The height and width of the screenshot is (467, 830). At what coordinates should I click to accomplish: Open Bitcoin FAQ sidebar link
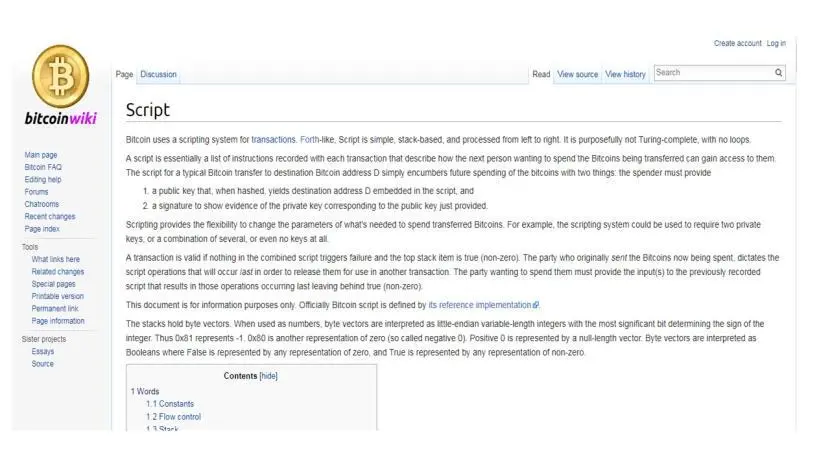[43, 167]
